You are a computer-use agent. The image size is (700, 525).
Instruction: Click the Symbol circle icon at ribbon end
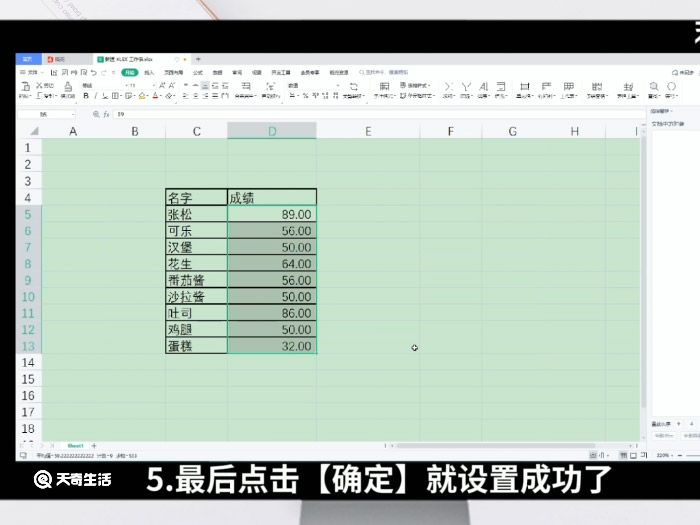point(671,86)
